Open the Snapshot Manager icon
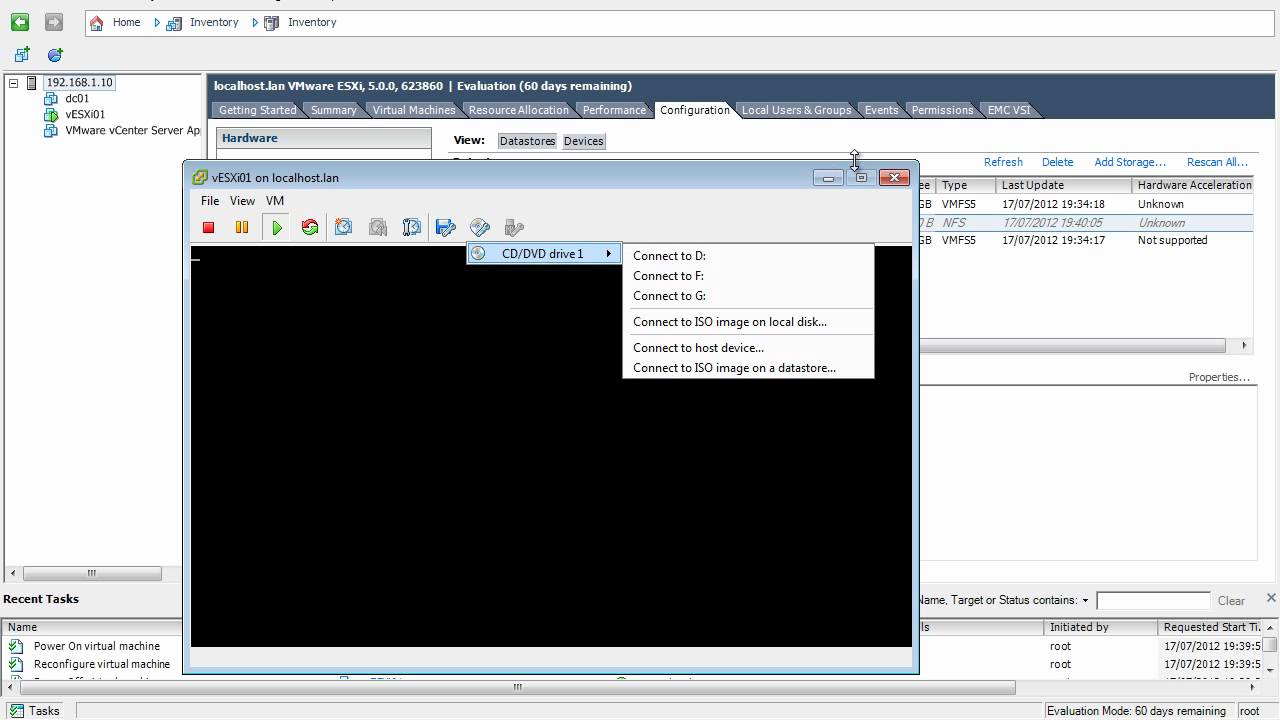1280x720 pixels. tap(412, 228)
